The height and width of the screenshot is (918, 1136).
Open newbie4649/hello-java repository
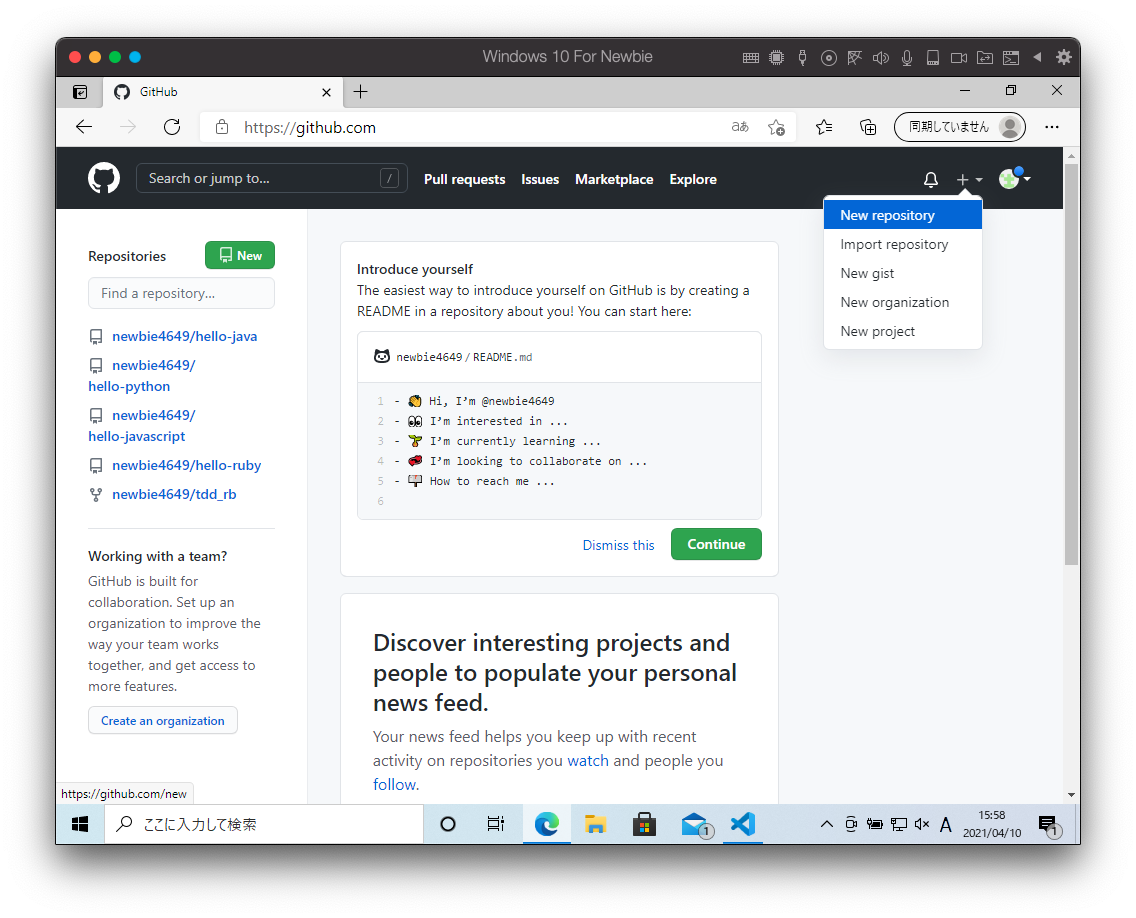point(184,336)
